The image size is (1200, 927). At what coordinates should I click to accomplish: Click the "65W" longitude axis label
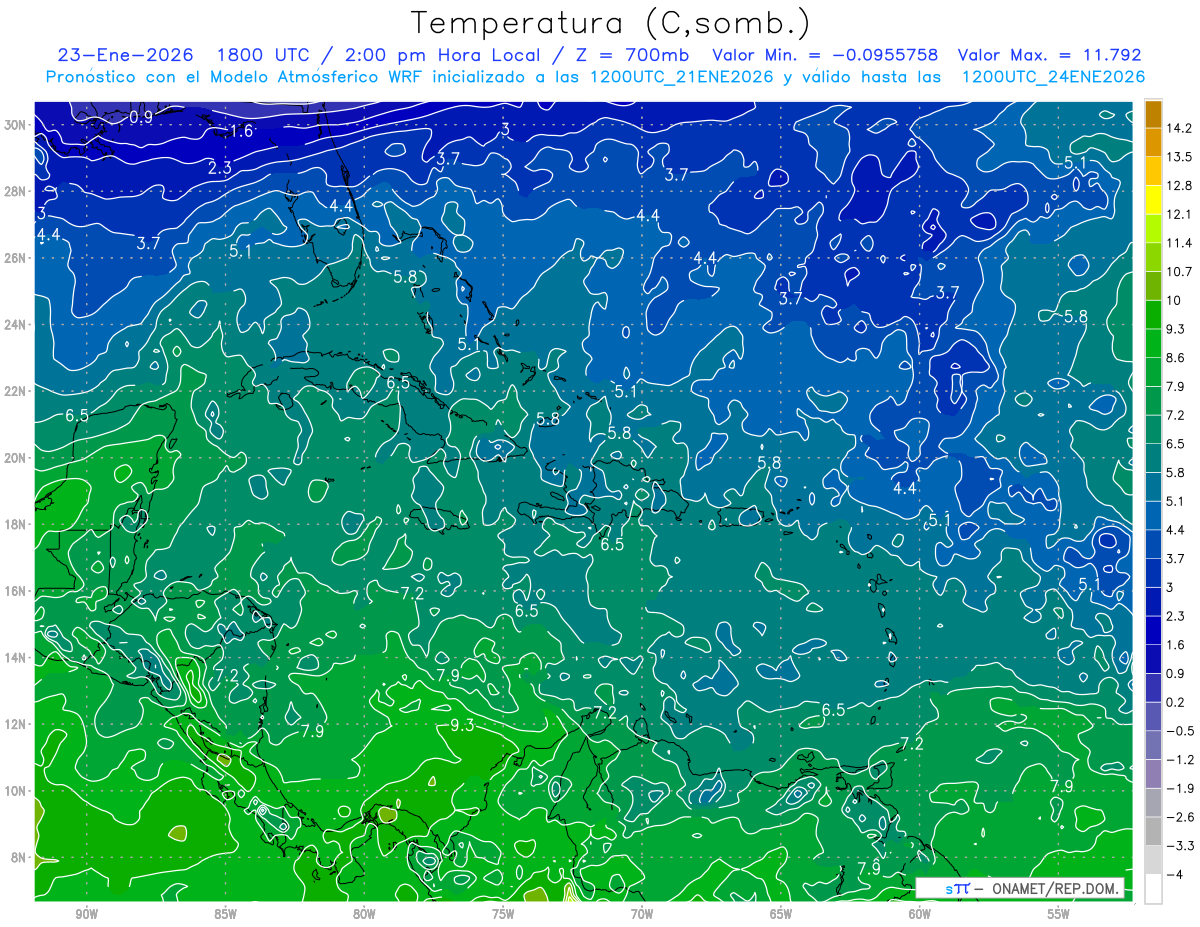(781, 914)
